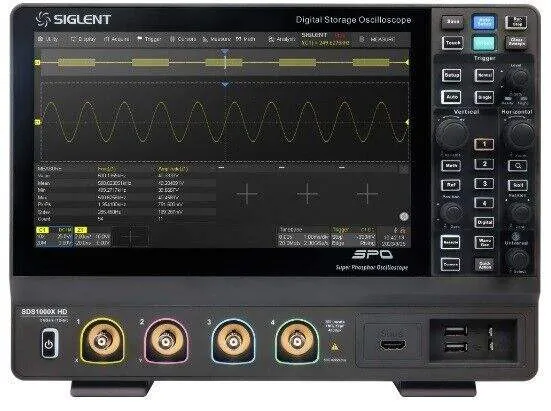Touch the channel 4 green BNC input
The image size is (551, 411).
coord(297,341)
